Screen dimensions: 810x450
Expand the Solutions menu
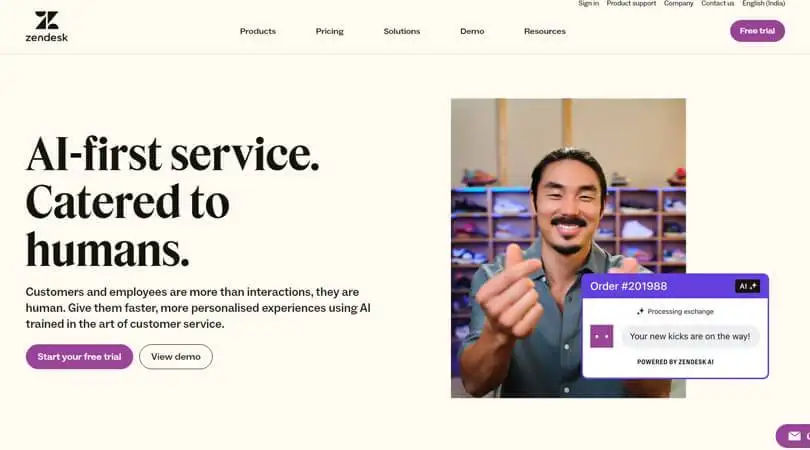pyautogui.click(x=401, y=31)
